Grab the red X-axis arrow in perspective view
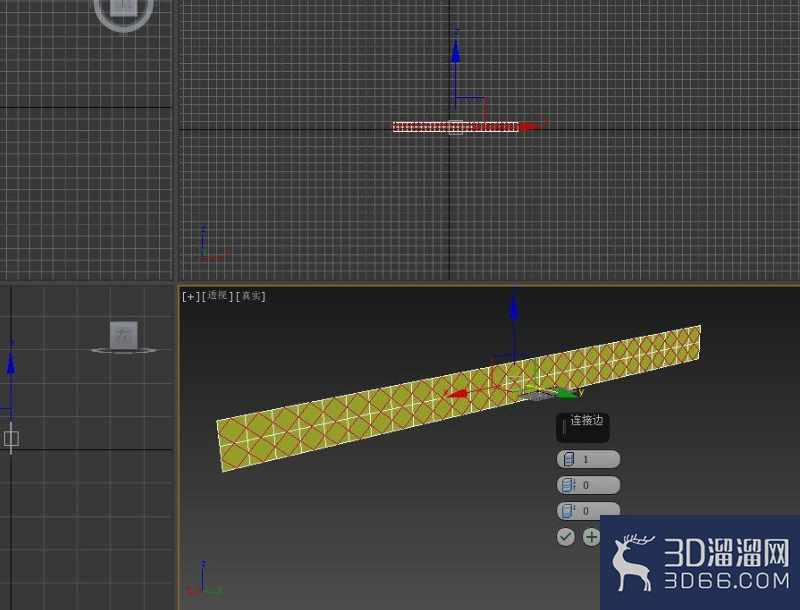The width and height of the screenshot is (800, 610). point(457,393)
